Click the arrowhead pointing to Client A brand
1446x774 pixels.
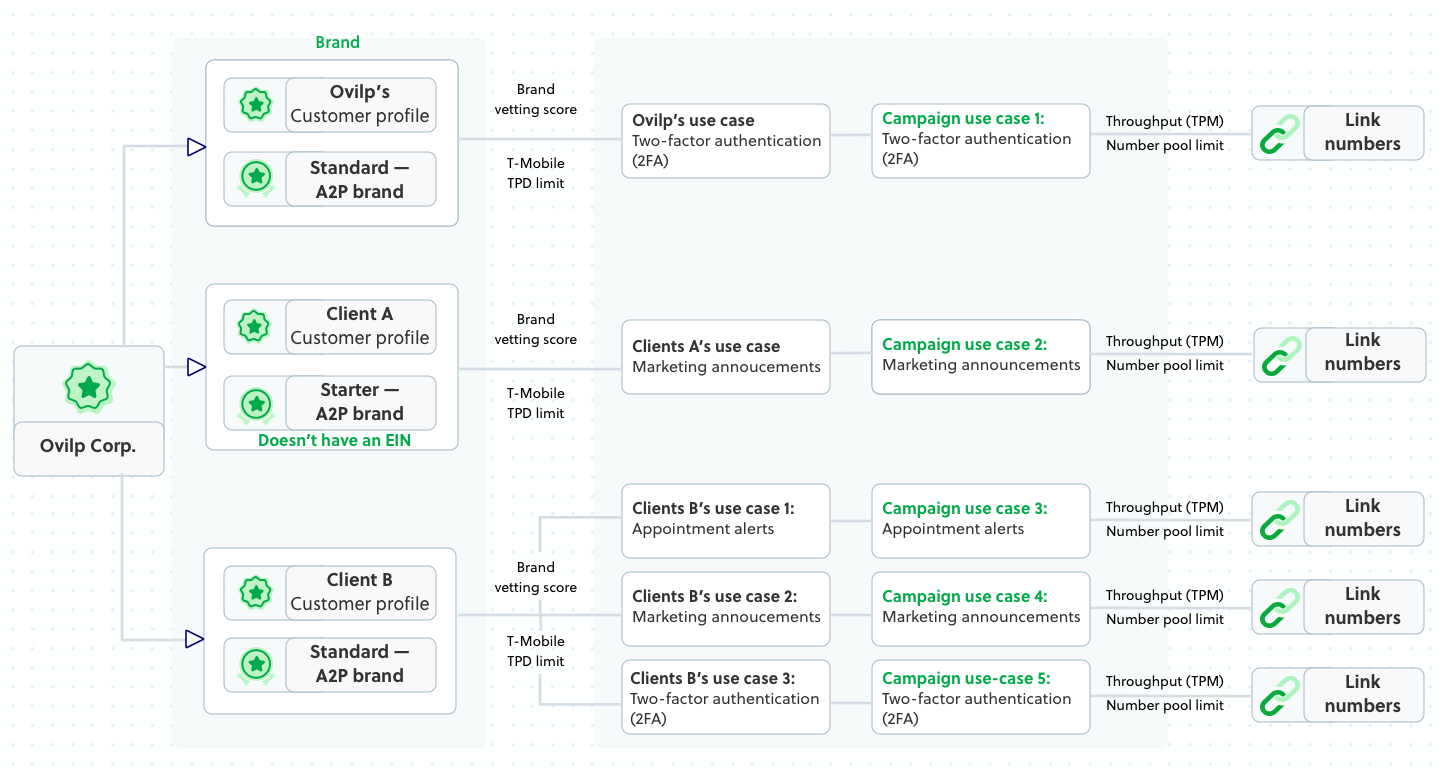pyautogui.click(x=196, y=368)
